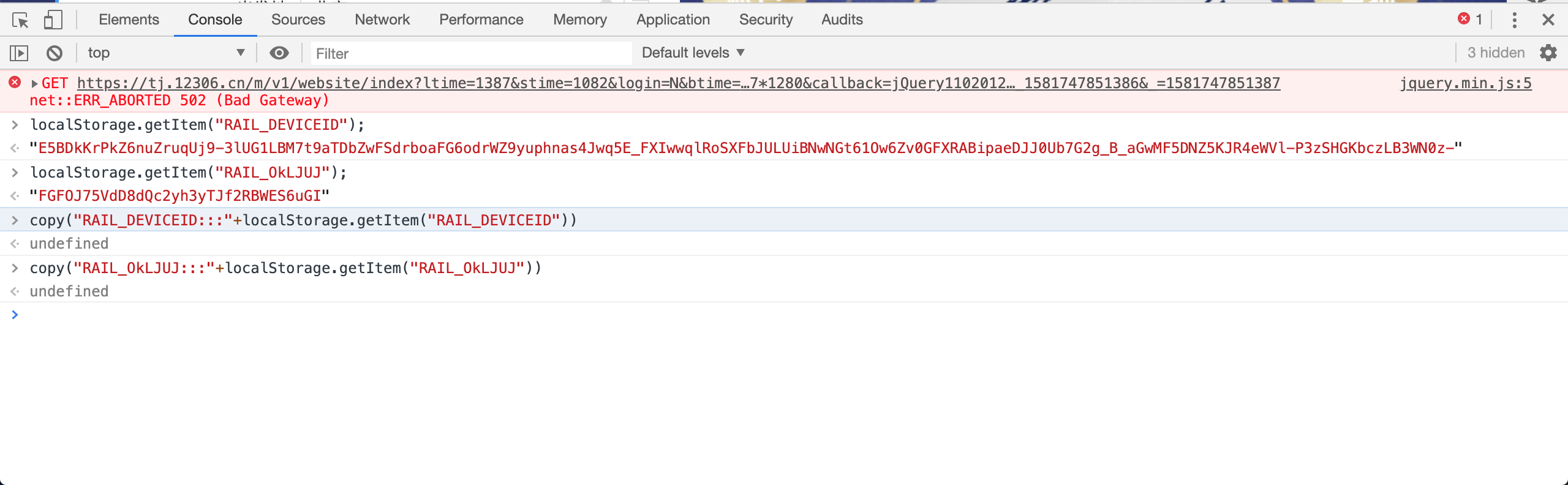
Task: Switch to the Elements tab
Action: point(129,20)
